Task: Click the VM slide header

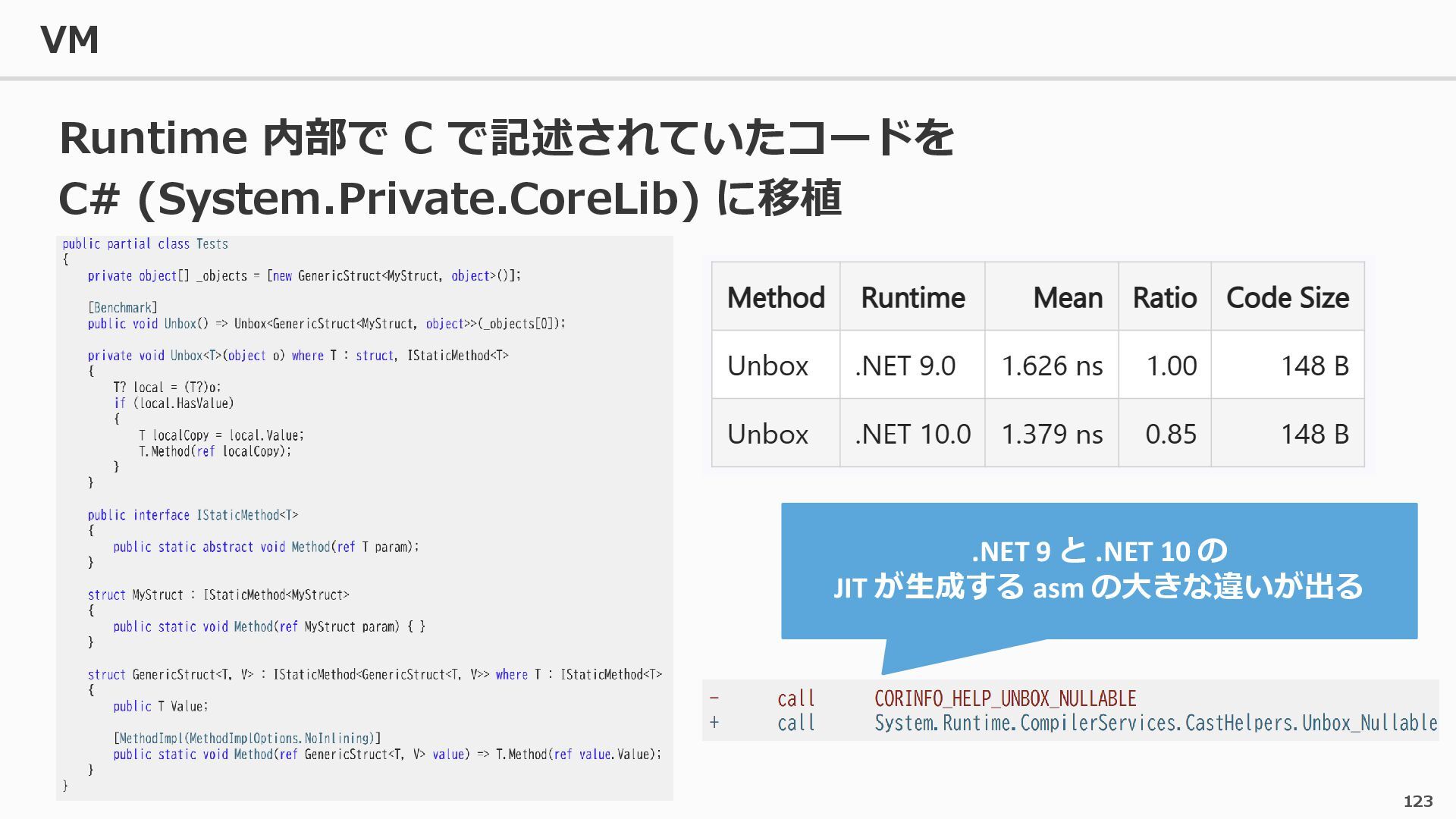Action: point(69,39)
